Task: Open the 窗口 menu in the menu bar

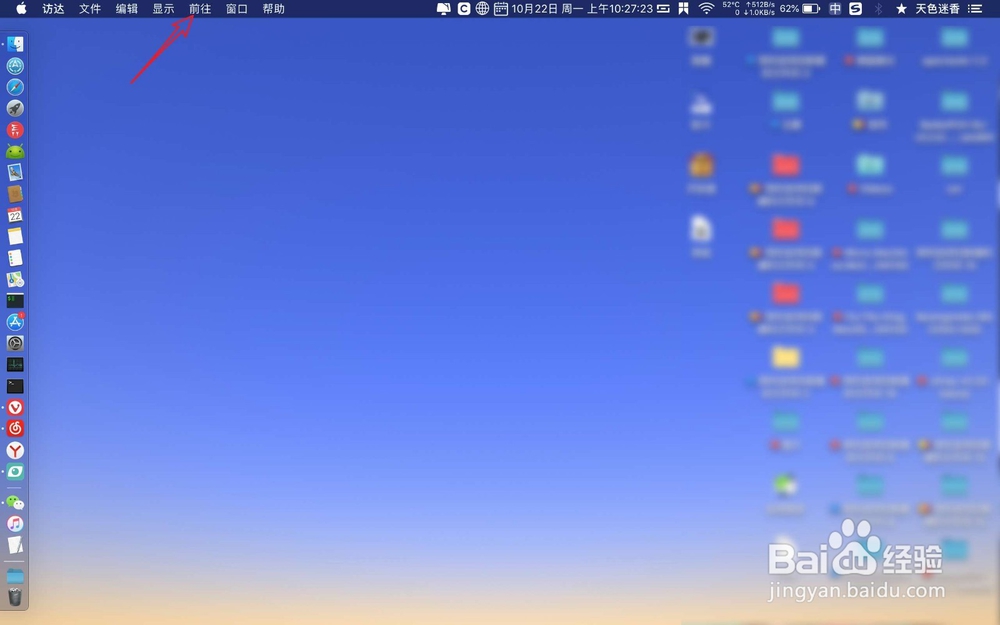Action: tap(236, 9)
